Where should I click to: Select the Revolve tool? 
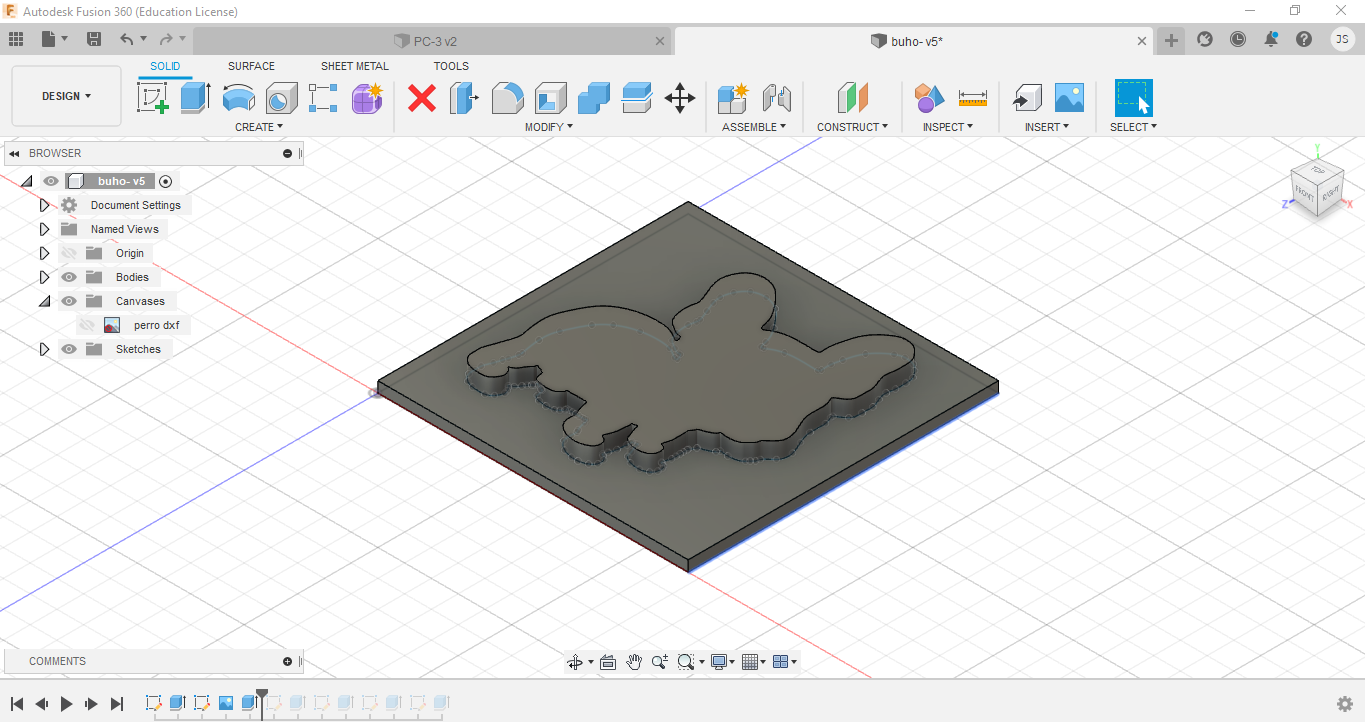pyautogui.click(x=238, y=98)
